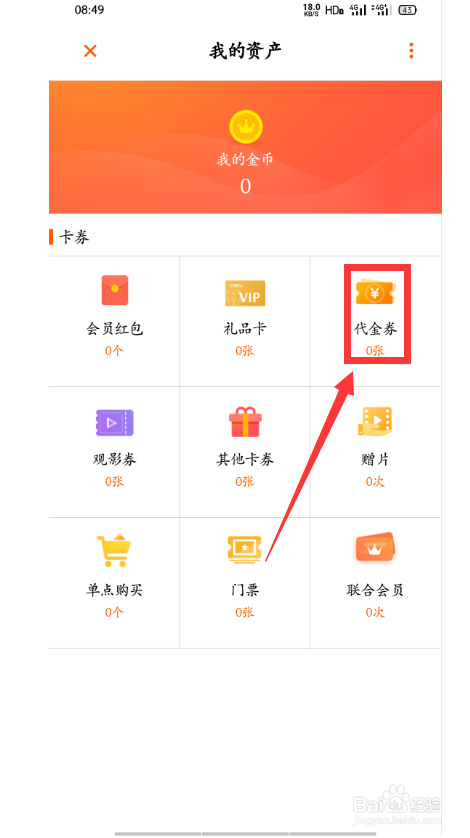Viewport: 470px width, 838px height.
Task: Open the 礼品卡 VIP card icon
Action: (x=245, y=293)
